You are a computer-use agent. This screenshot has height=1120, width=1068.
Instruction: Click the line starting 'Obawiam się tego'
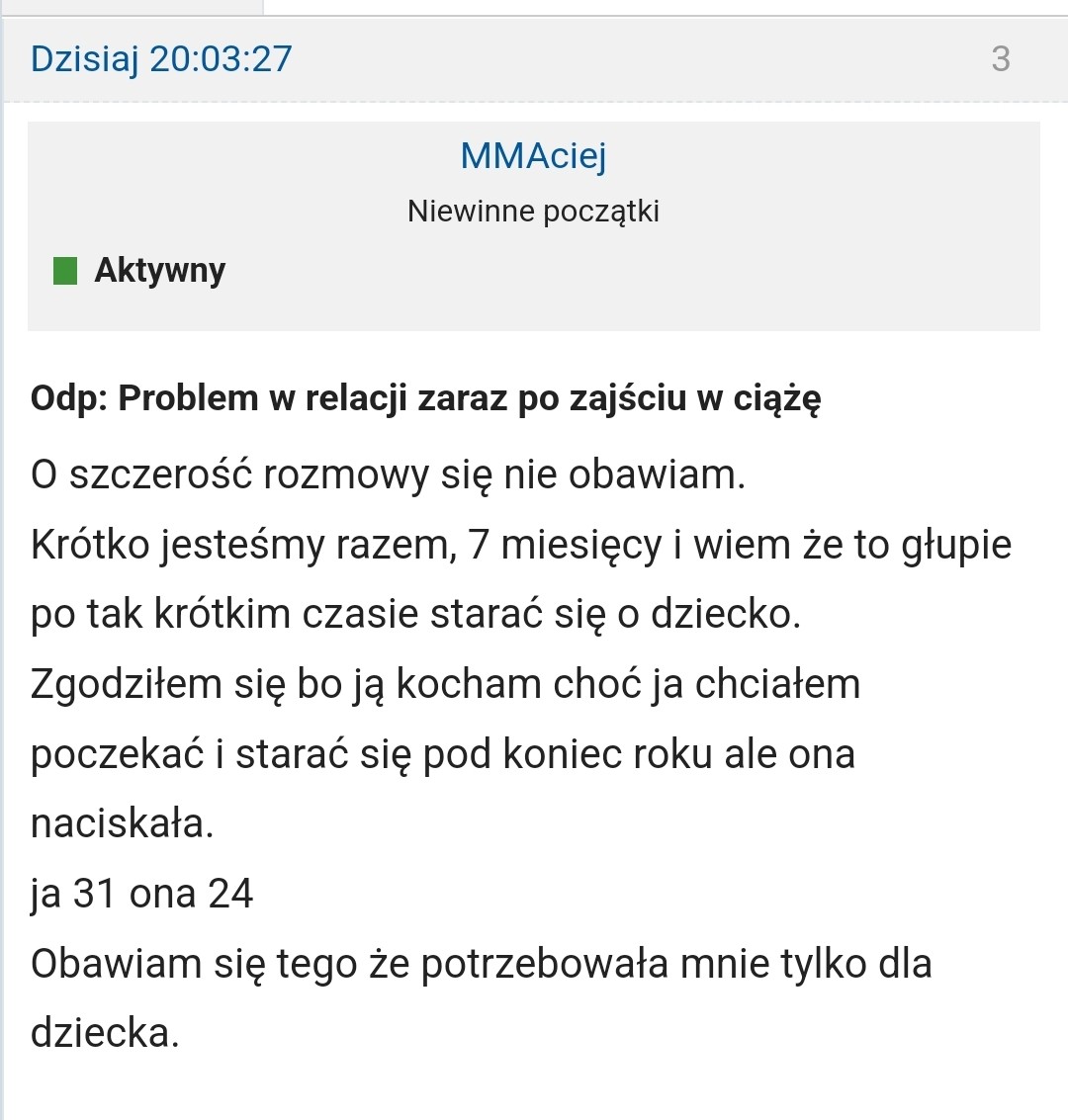coord(481,963)
